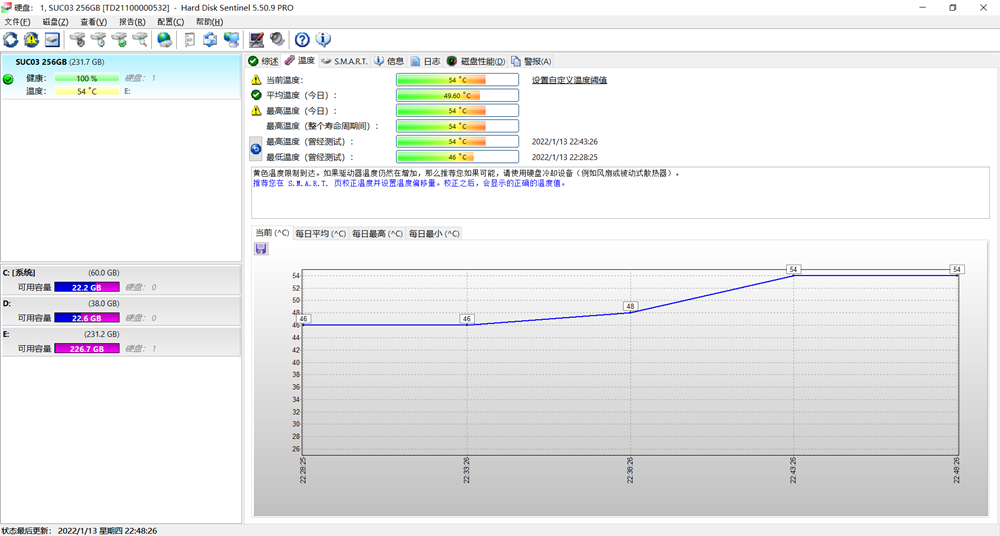Open the 磁盘(Z) menu
Image resolution: width=1000 pixels, height=536 pixels.
55,22
